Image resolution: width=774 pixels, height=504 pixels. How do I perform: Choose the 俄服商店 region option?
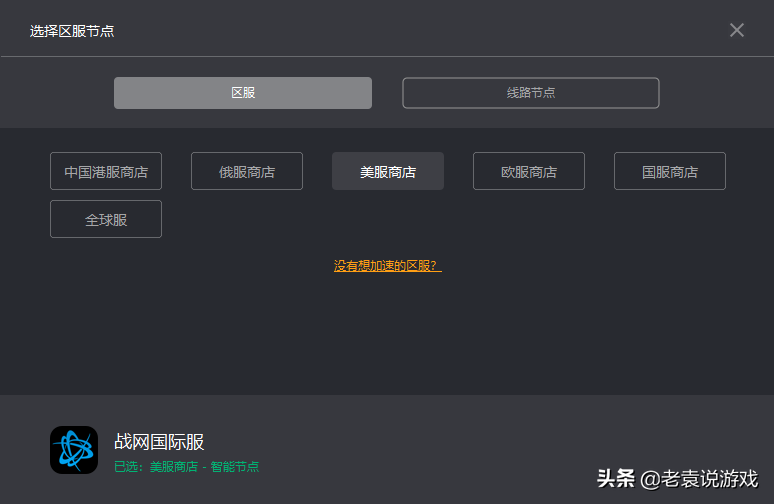(x=247, y=171)
